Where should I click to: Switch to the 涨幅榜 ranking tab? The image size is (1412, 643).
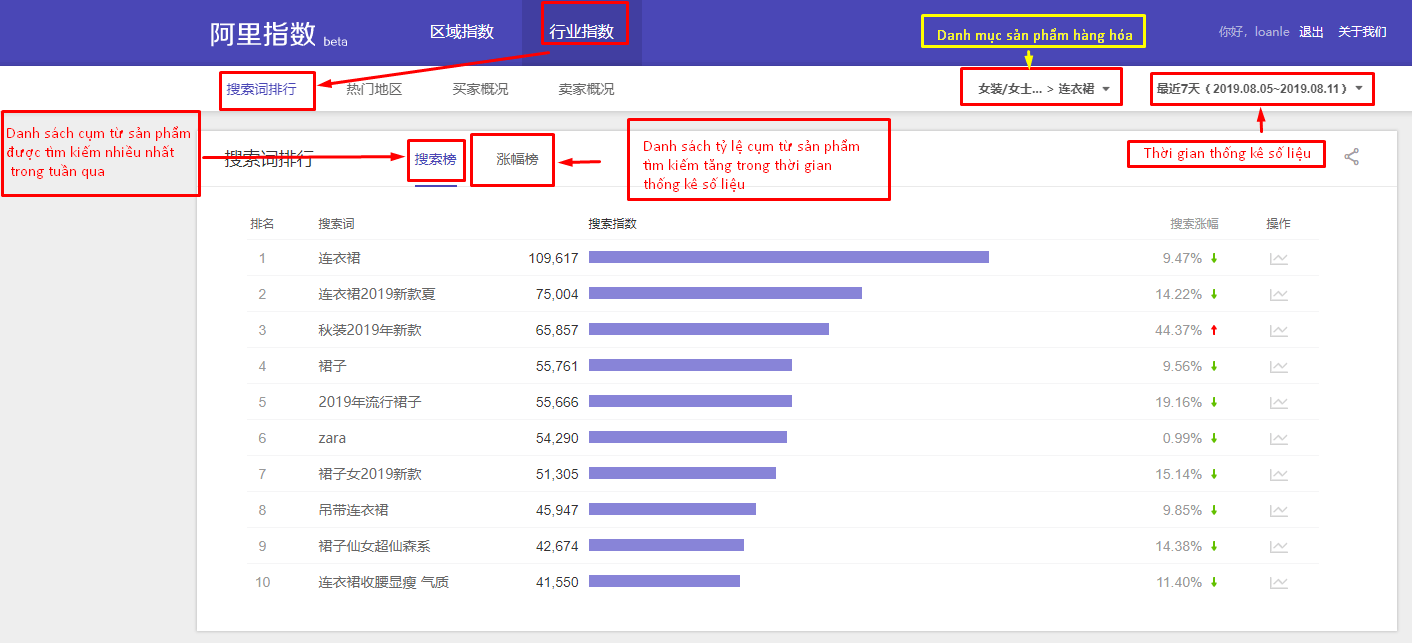pyautogui.click(x=517, y=159)
